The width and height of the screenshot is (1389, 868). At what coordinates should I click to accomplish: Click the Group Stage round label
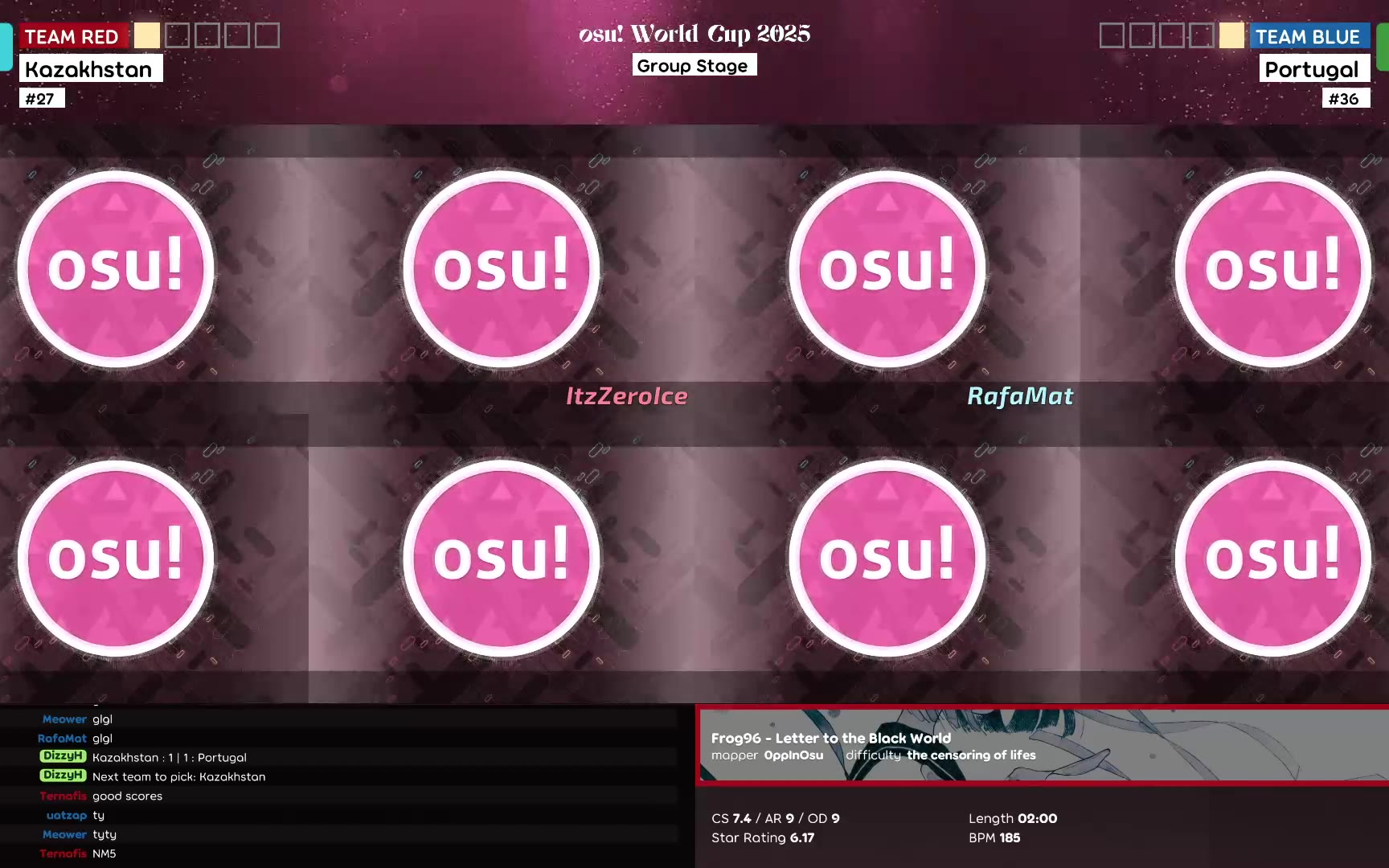pyautogui.click(x=694, y=66)
